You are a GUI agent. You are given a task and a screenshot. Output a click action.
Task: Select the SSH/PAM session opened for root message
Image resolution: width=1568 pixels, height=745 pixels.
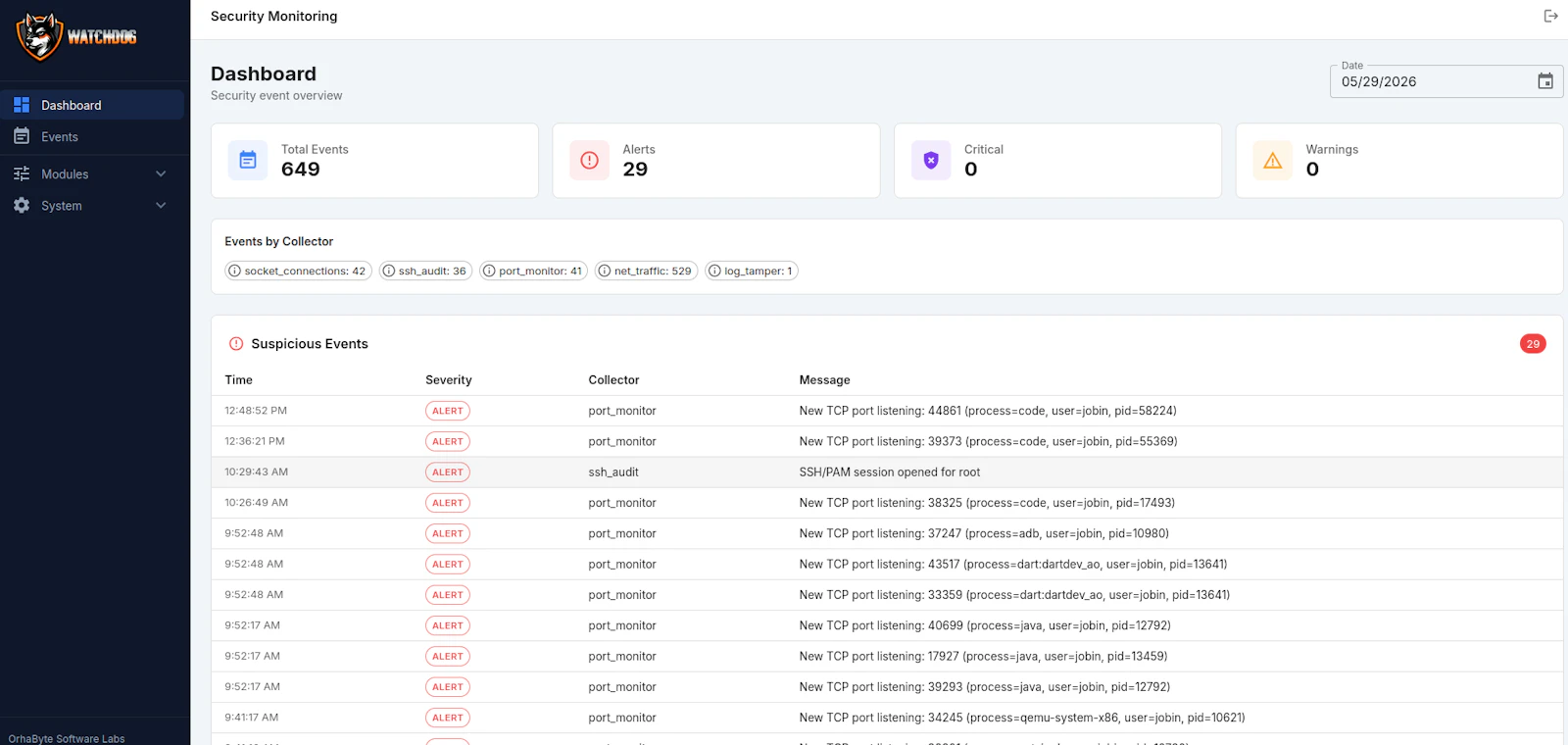tap(889, 472)
